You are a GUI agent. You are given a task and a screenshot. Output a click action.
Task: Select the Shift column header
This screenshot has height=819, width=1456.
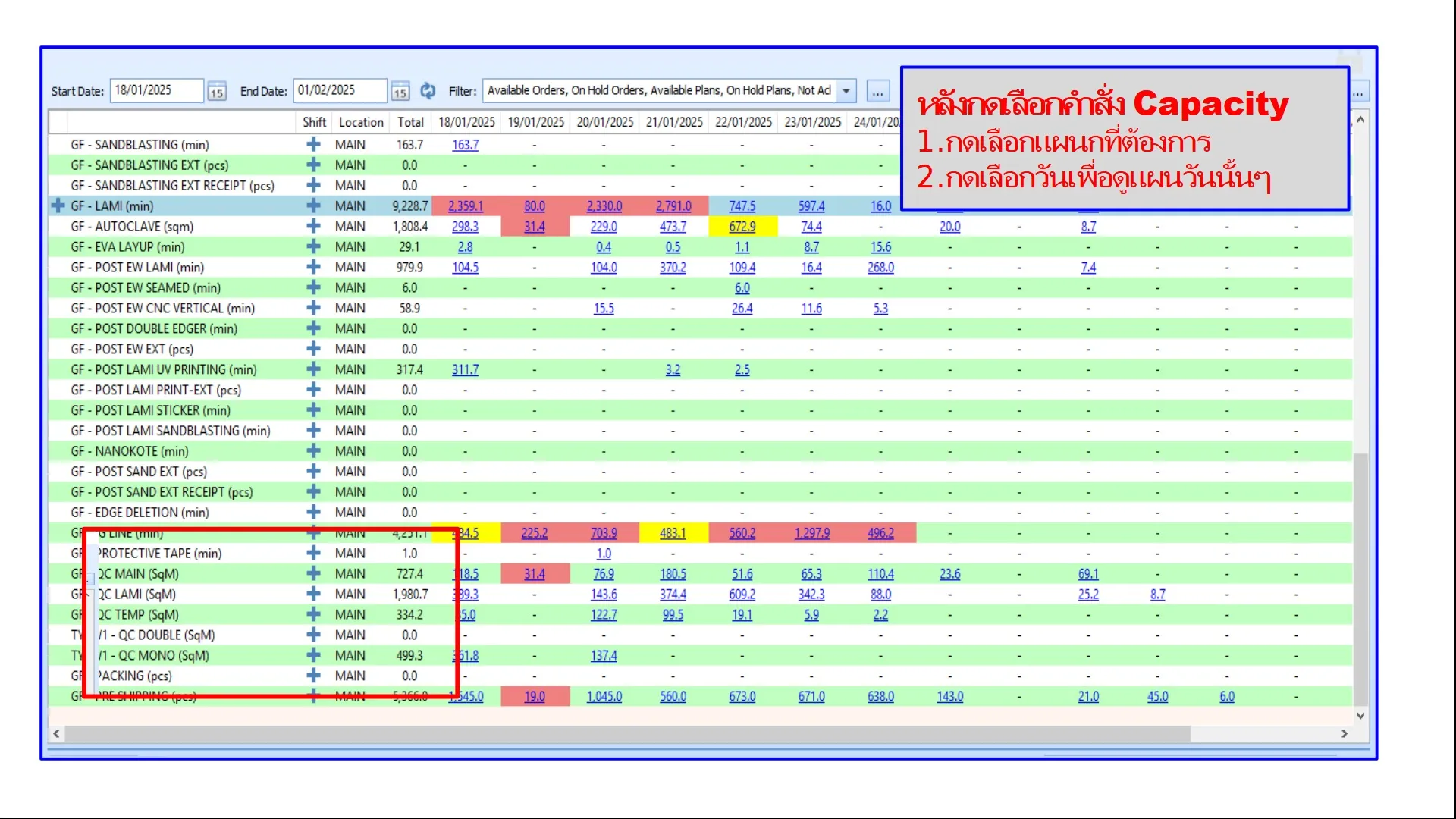tap(314, 122)
